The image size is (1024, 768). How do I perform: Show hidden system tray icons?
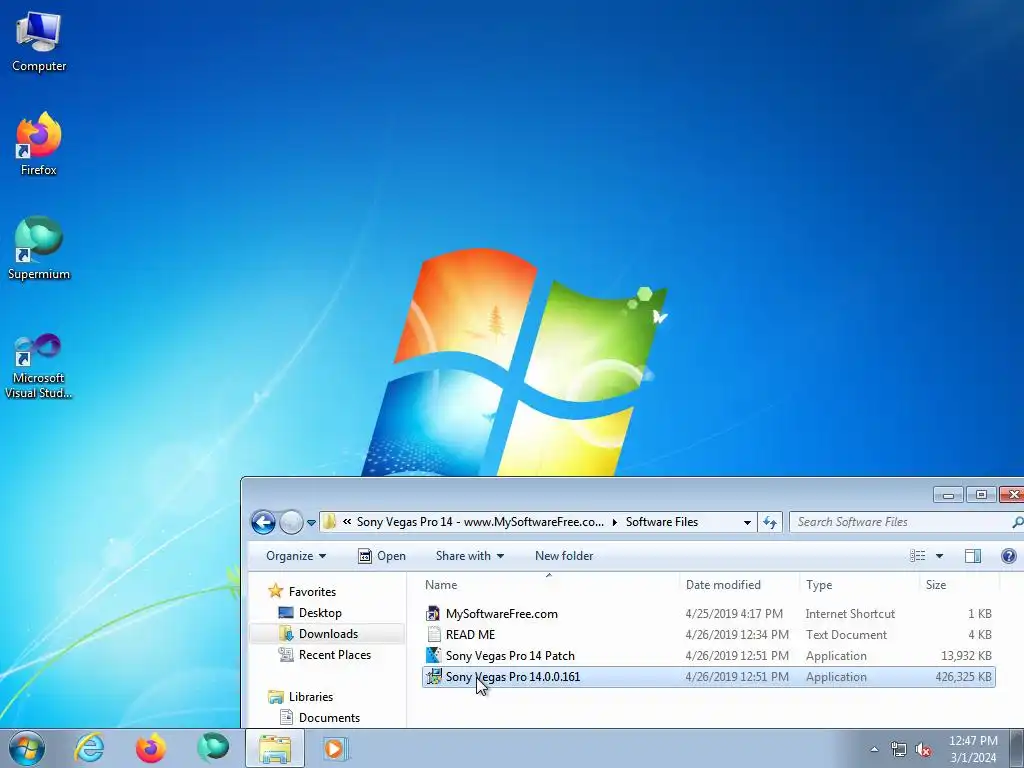pyautogui.click(x=874, y=750)
